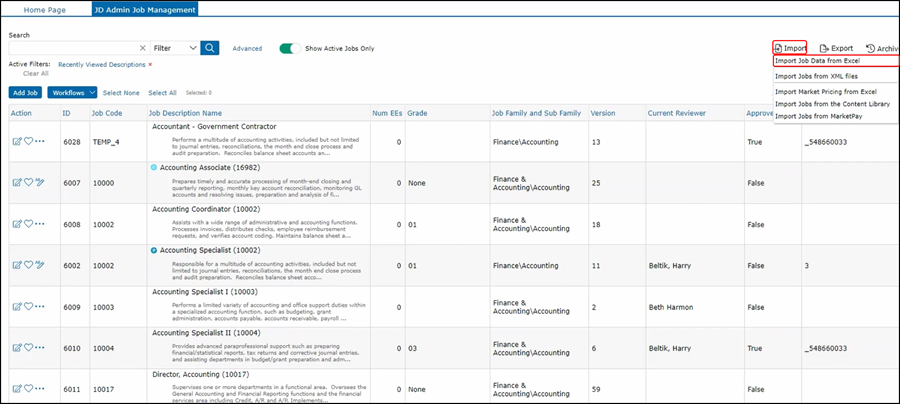
Task: Click inside the Search text field
Action: (70, 48)
